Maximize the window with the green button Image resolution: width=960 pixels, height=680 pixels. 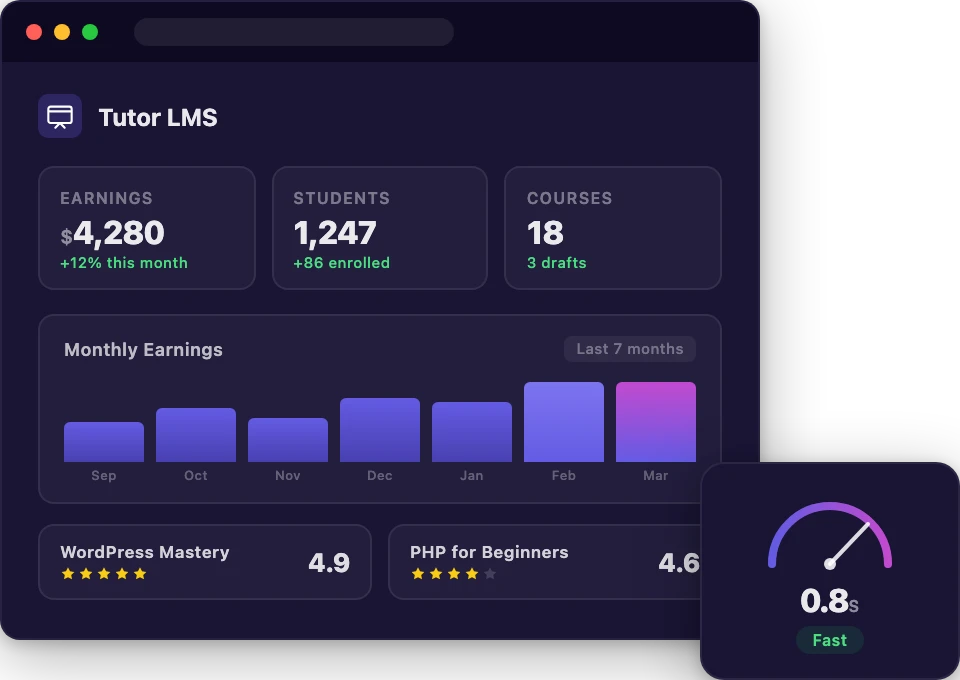(90, 32)
